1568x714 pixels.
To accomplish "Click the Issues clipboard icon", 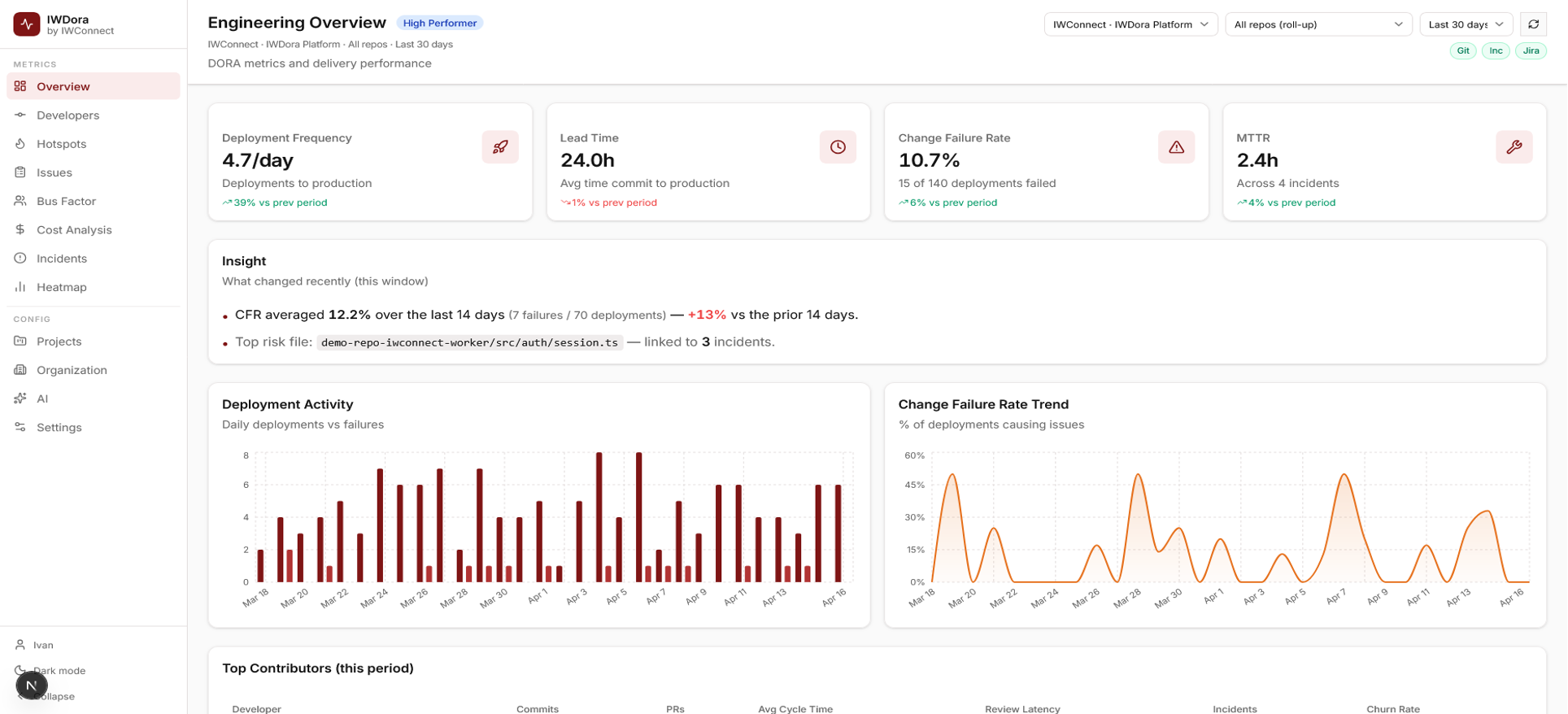I will click(20, 172).
